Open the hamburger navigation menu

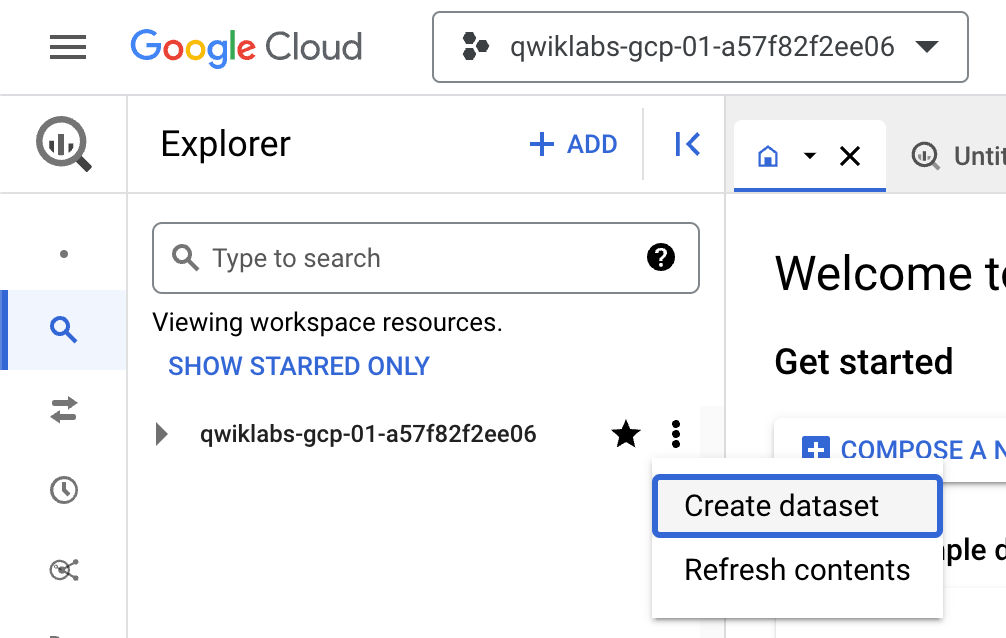coord(67,47)
